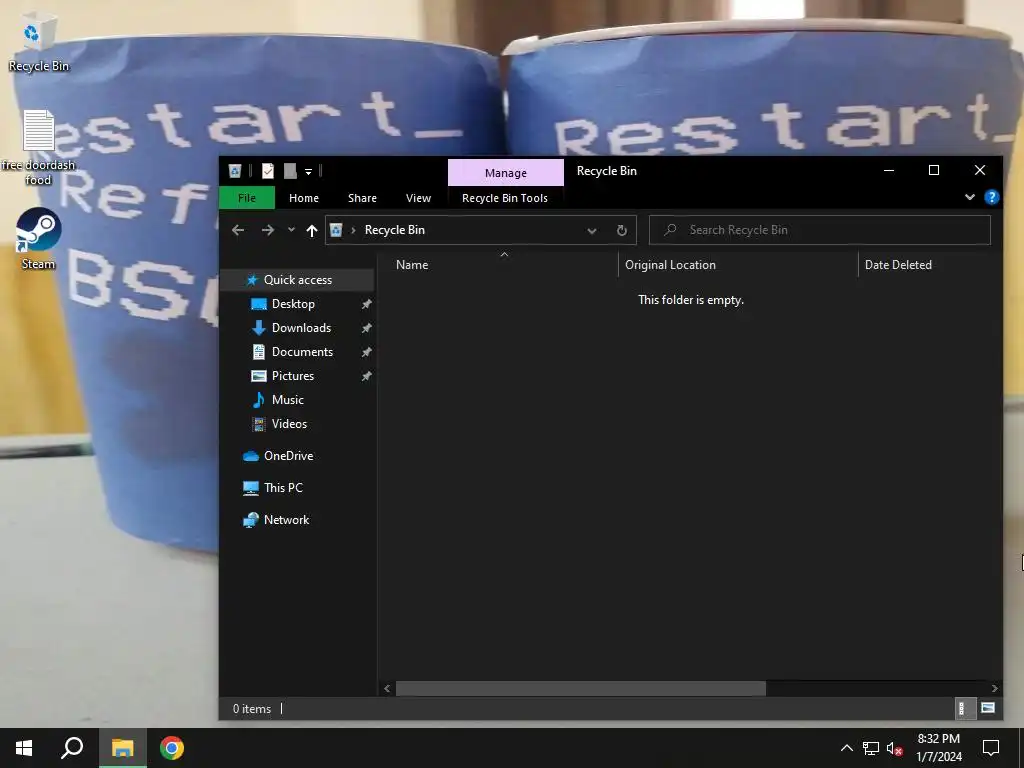1024x768 pixels.
Task: Click the Properties quick access toolbar icon
Action: (268, 171)
